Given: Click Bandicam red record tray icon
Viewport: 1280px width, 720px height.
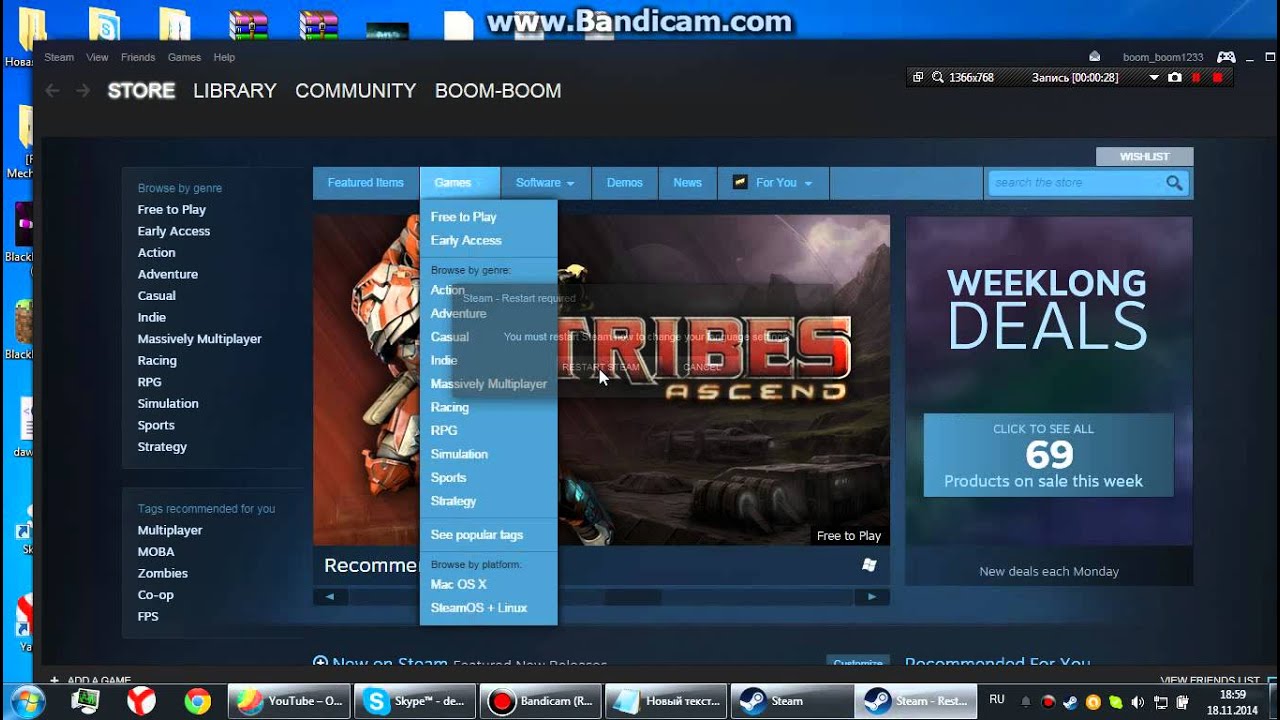Looking at the screenshot, I should (1047, 702).
